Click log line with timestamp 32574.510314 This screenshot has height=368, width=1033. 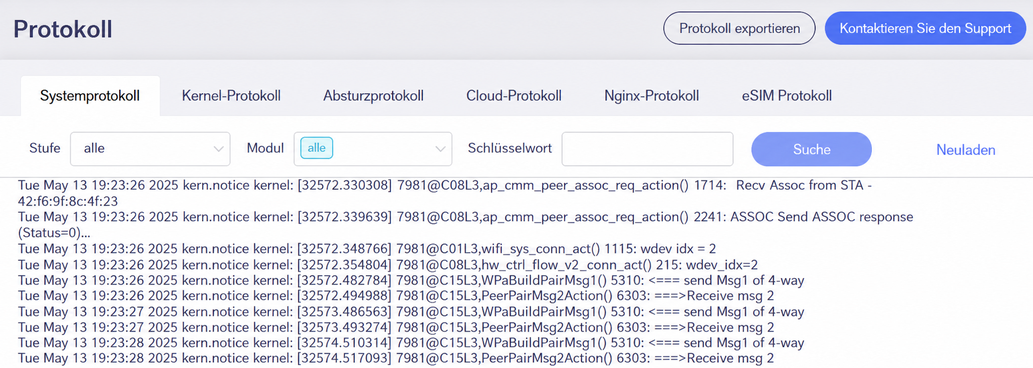coord(411,343)
